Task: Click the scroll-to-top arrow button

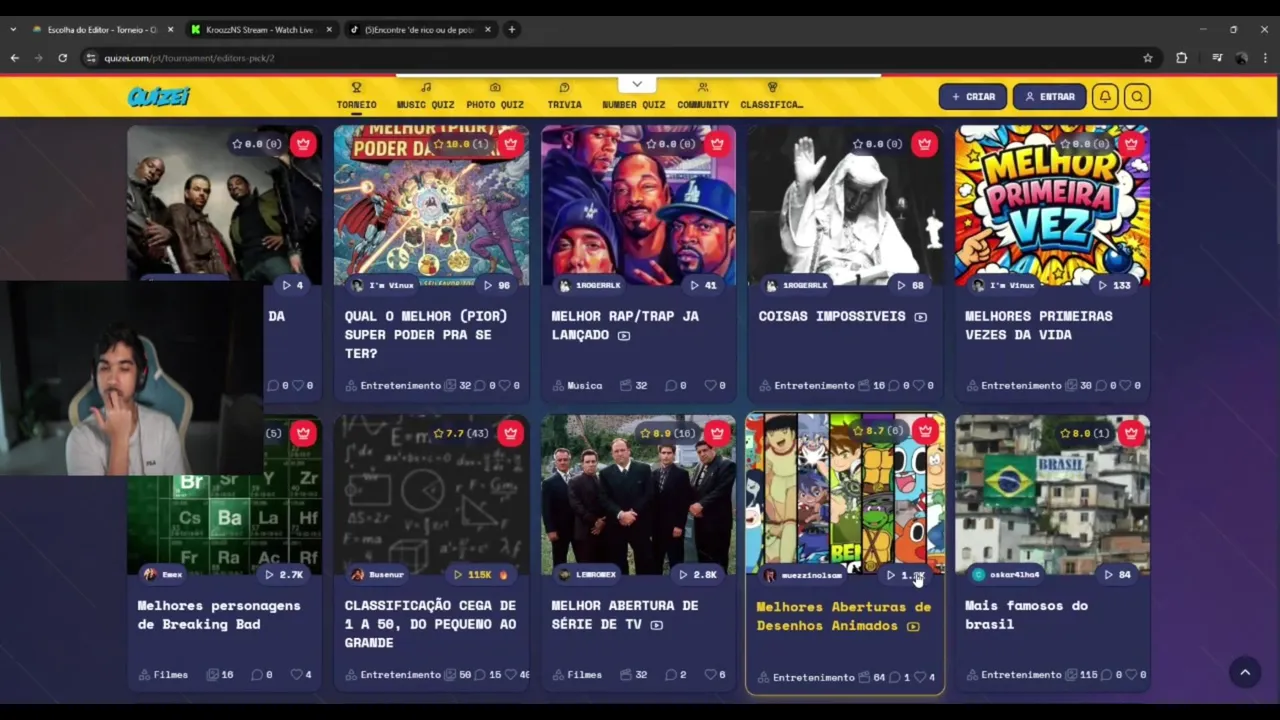Action: pyautogui.click(x=1245, y=673)
